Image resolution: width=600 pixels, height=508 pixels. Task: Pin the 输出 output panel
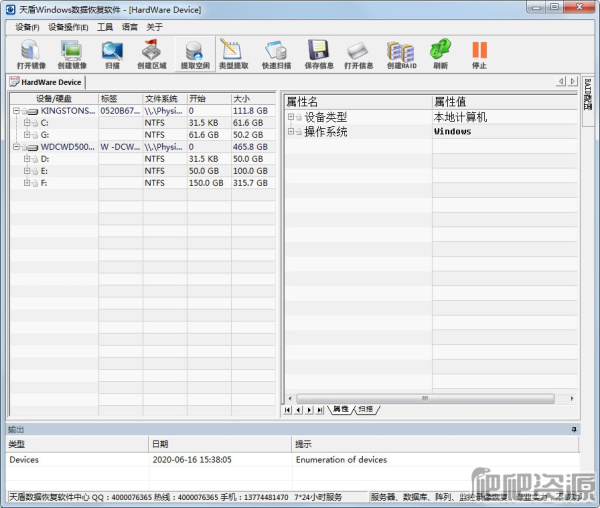pyautogui.click(x=574, y=430)
